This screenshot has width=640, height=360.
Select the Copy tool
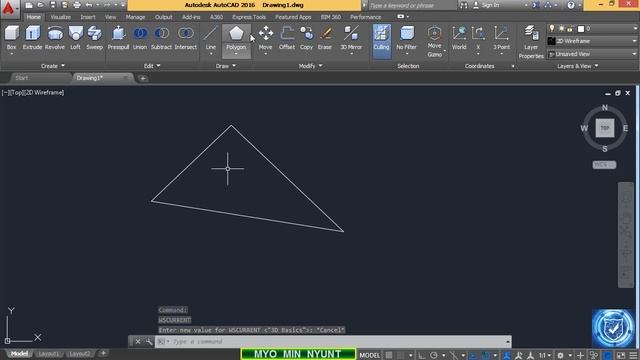(306, 38)
